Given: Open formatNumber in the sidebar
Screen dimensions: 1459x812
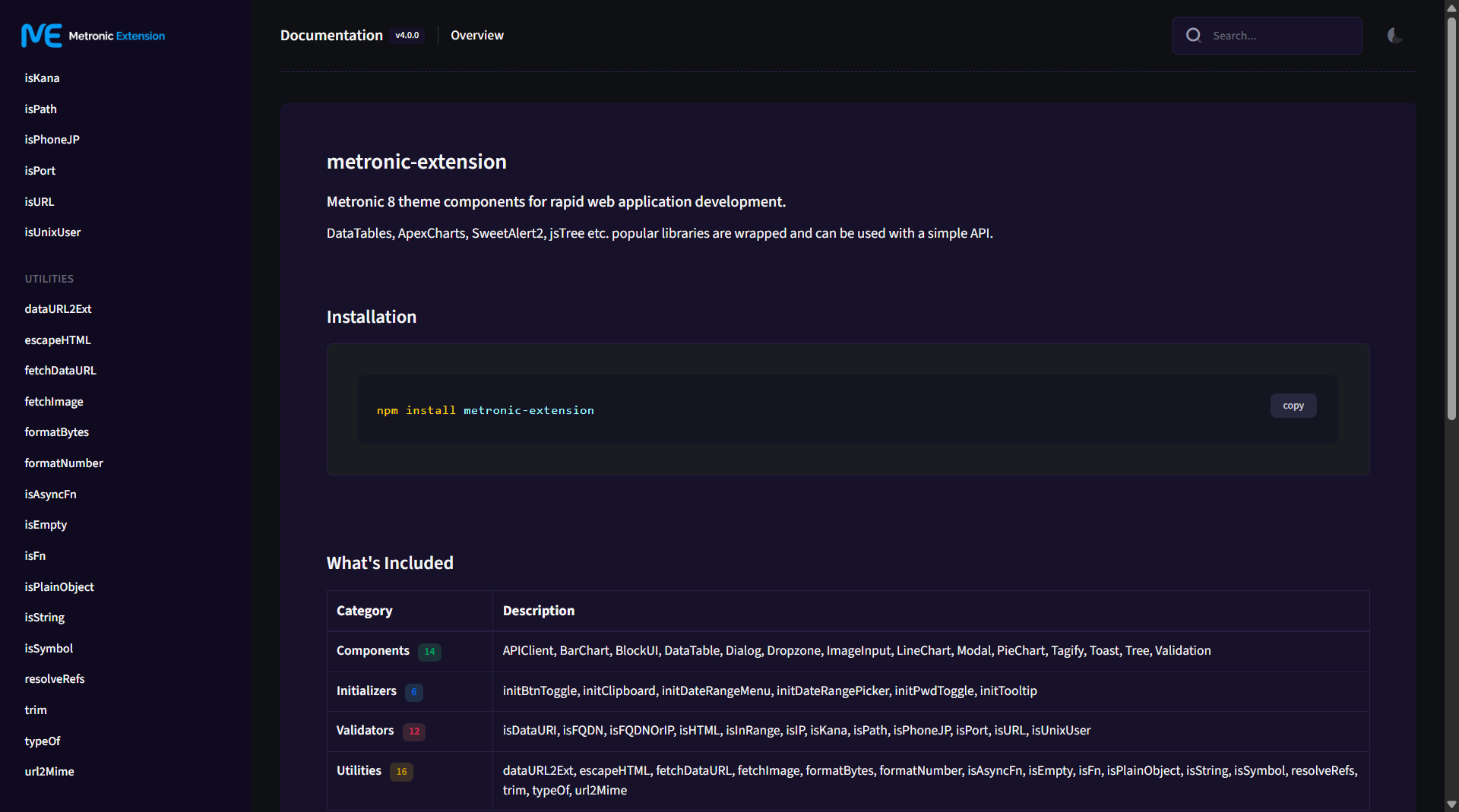Looking at the screenshot, I should [64, 463].
